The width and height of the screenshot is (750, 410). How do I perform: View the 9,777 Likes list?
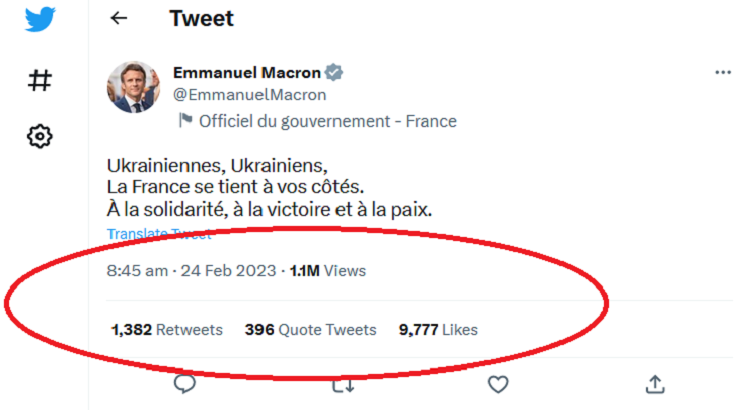[x=438, y=329]
